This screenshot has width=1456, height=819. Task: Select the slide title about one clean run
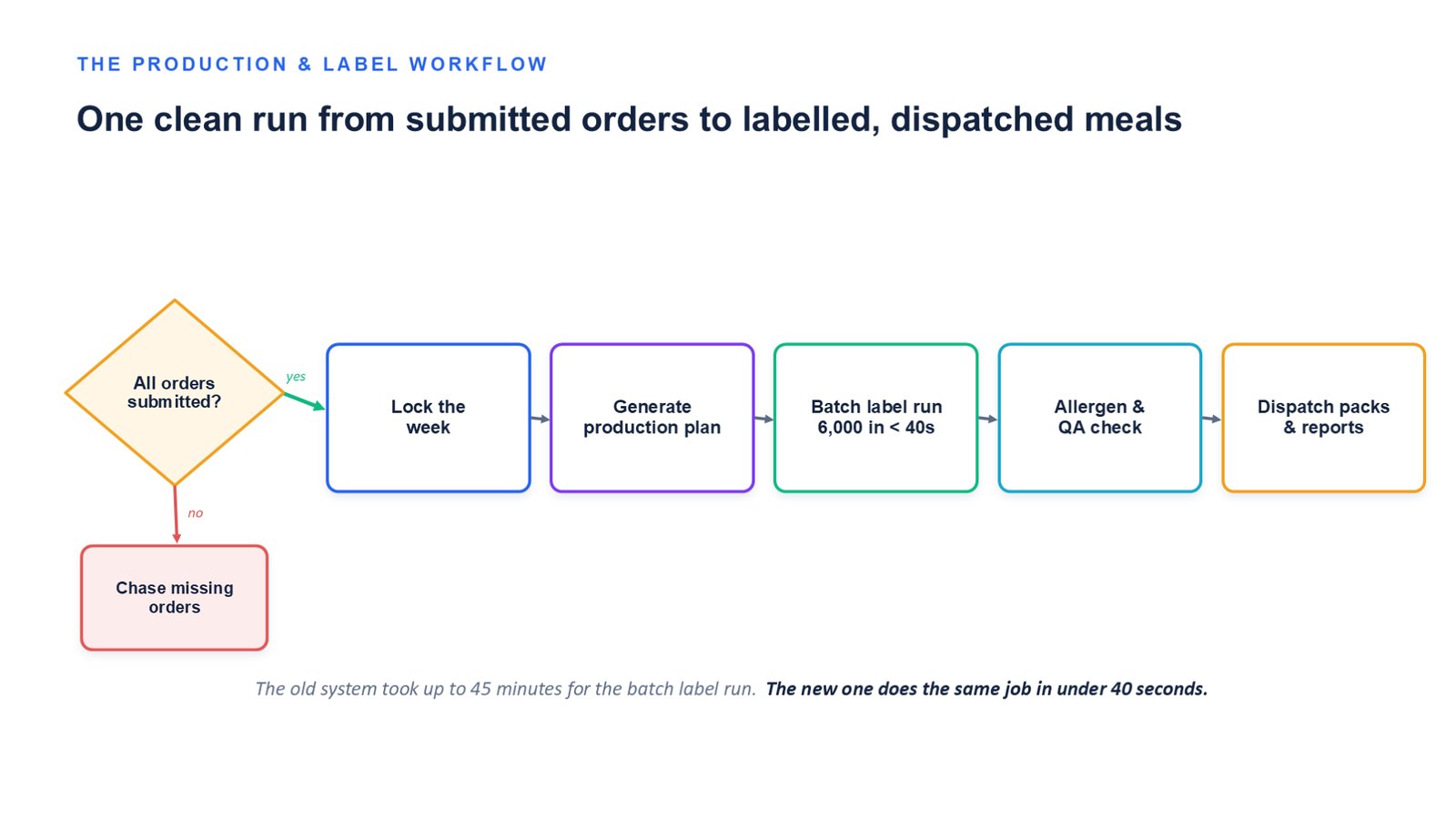[629, 119]
